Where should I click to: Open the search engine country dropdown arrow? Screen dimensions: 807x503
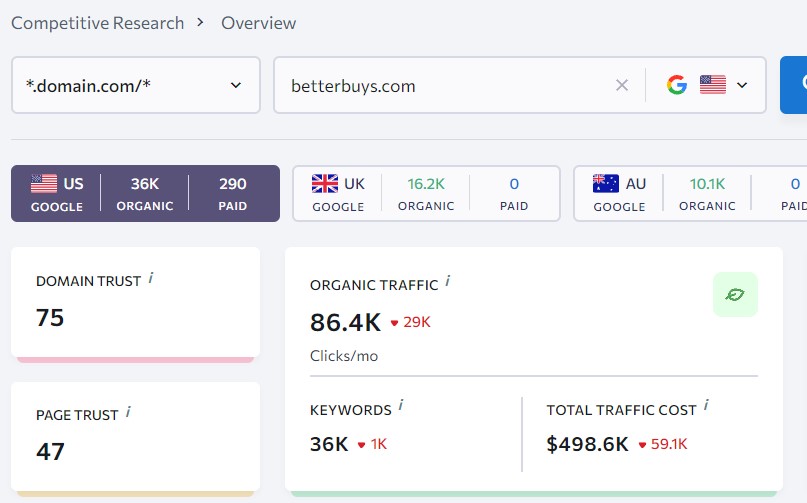tap(742, 85)
